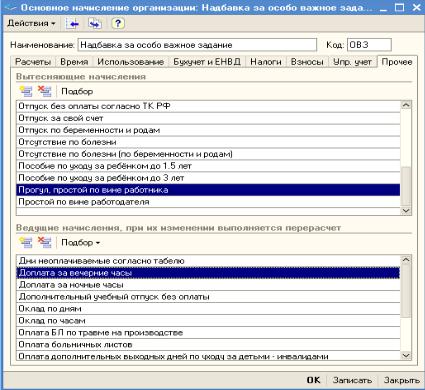Click the previous-item arrow toolbar icon

tap(72, 24)
